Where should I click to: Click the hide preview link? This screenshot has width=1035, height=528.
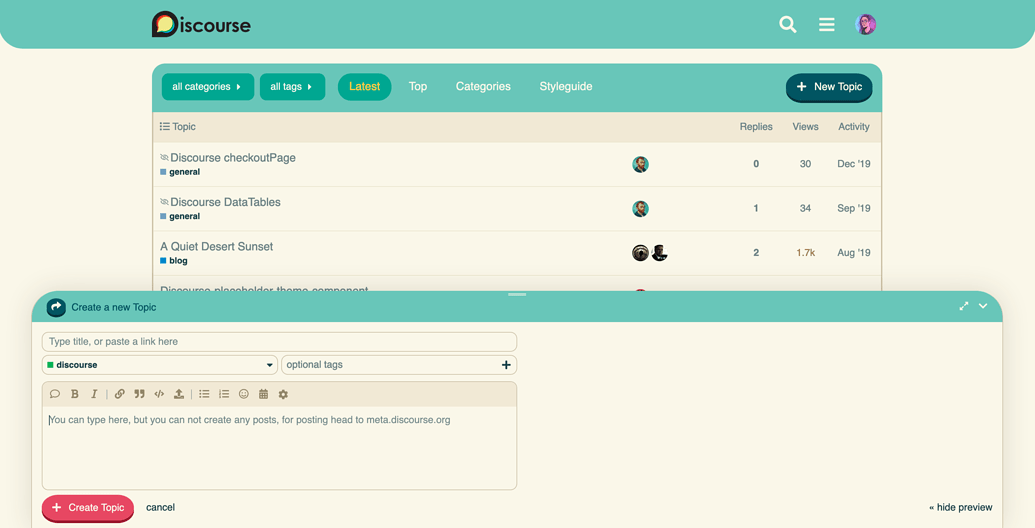tap(960, 507)
